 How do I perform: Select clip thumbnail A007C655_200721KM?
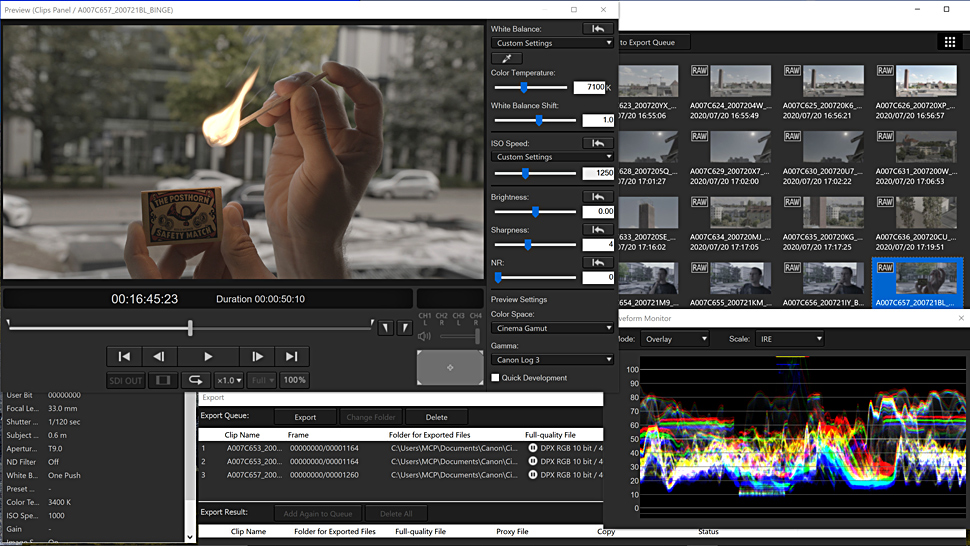[740, 278]
